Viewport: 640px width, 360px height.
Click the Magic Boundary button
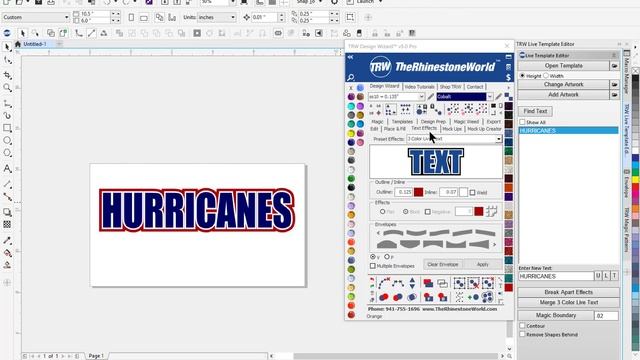click(556, 316)
